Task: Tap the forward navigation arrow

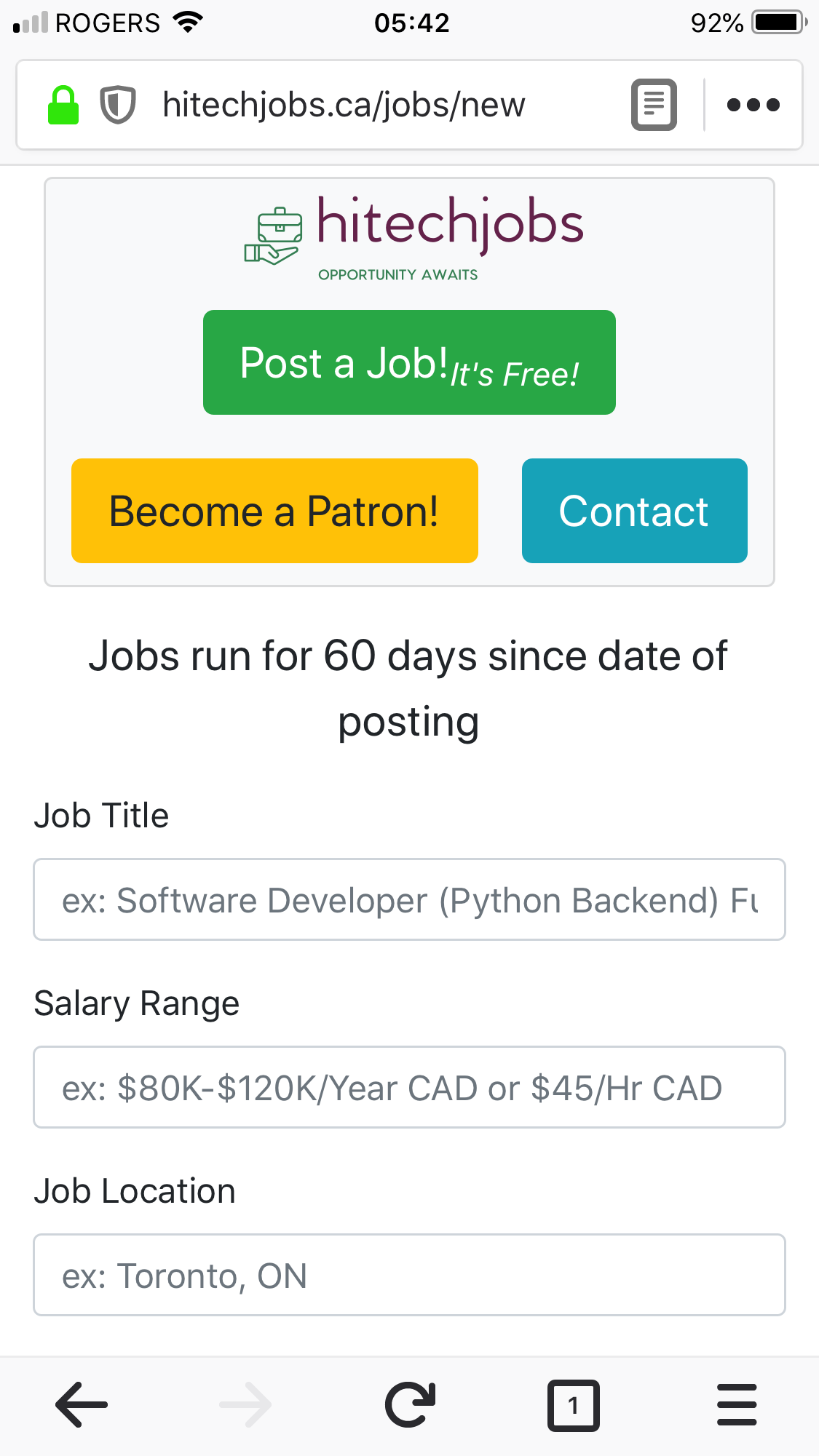Action: point(245,1404)
